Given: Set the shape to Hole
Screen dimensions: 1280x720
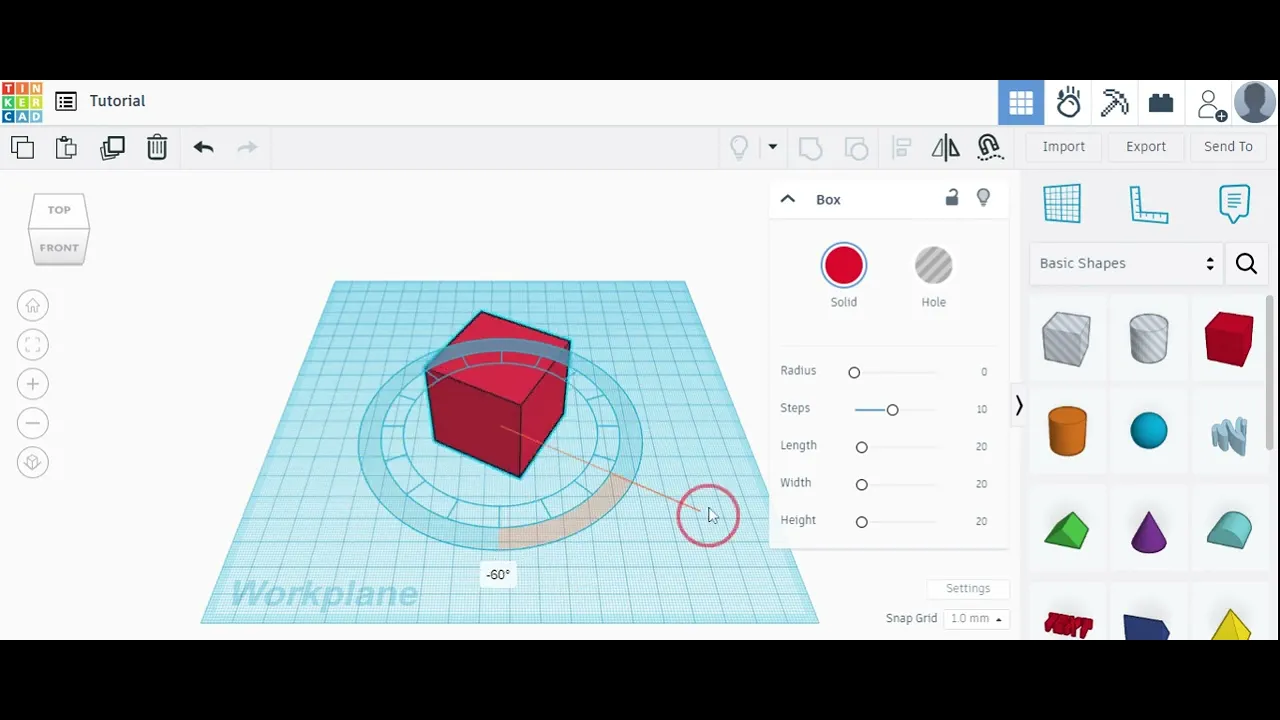Looking at the screenshot, I should tap(933, 266).
